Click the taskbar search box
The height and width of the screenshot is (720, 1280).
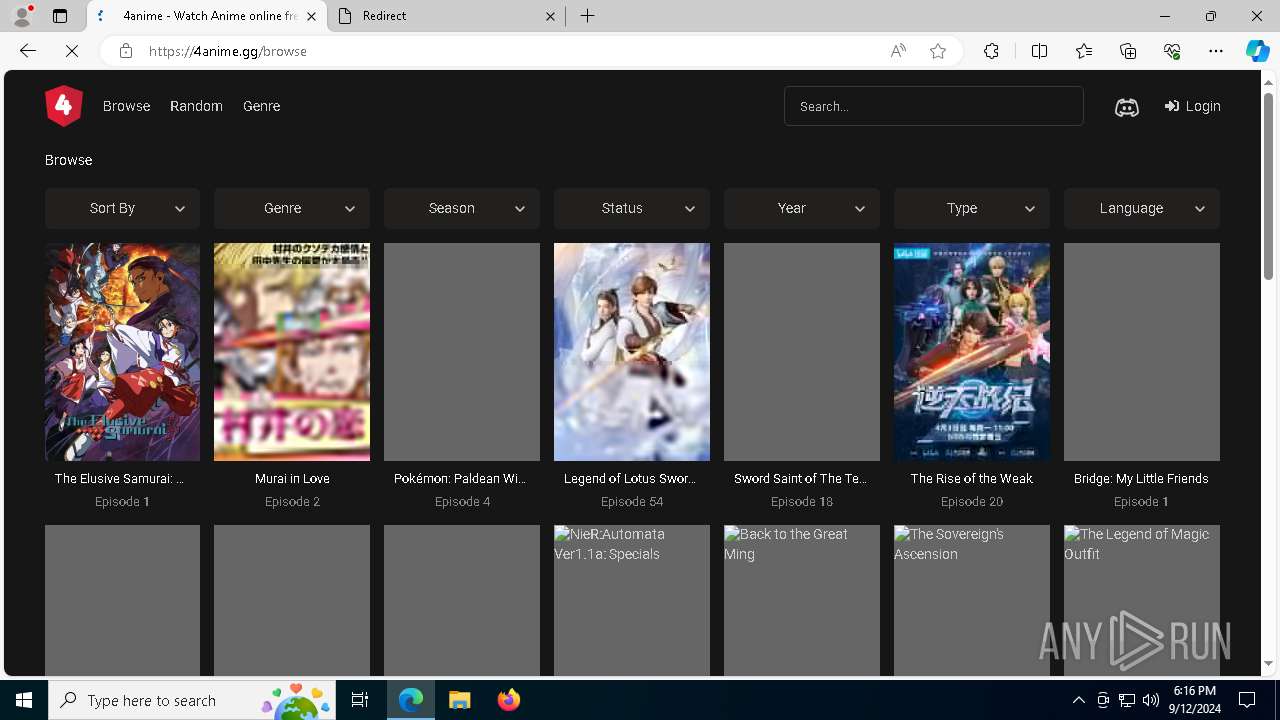[x=192, y=700]
